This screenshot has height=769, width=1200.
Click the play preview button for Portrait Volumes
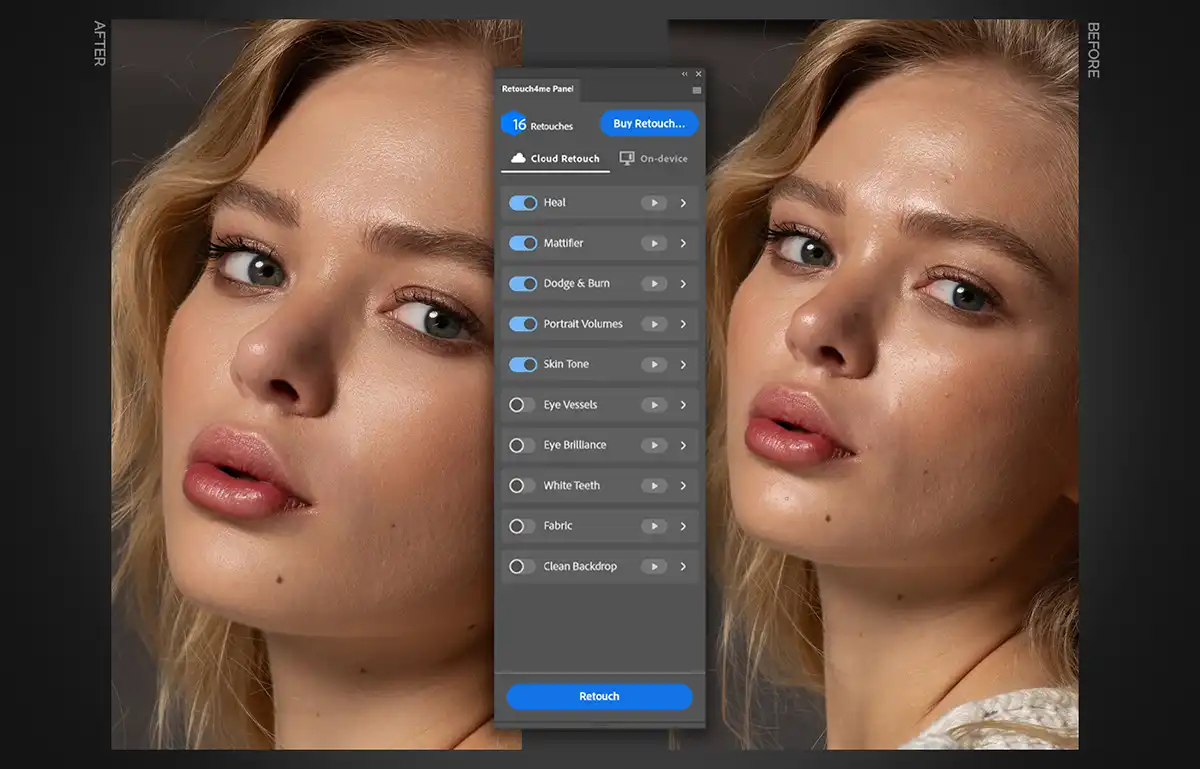[x=653, y=324]
